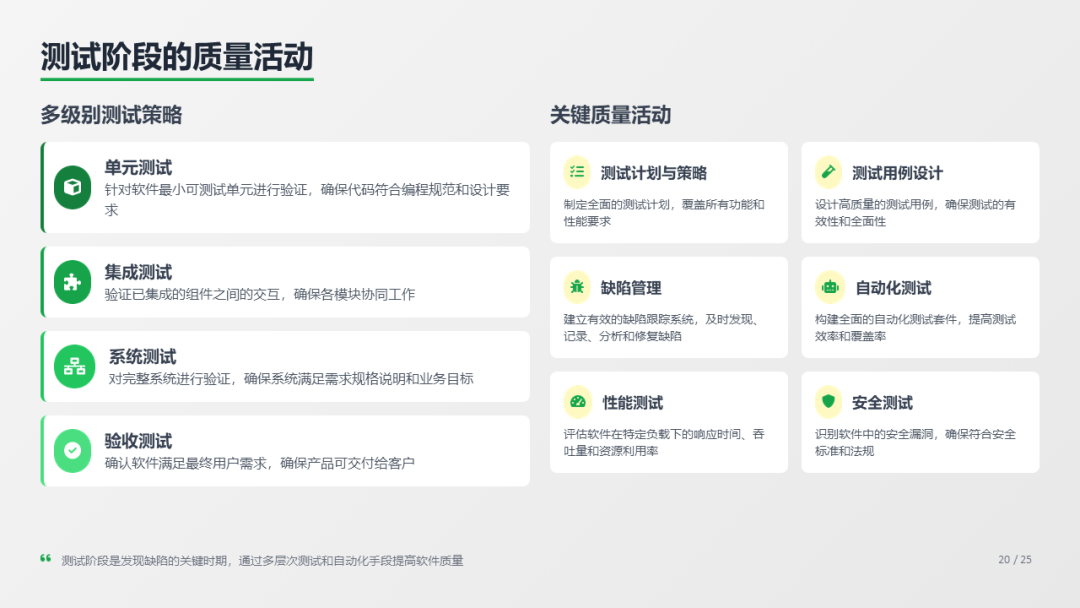
Task: Select the network diagram icon for 系统测试
Action: [75, 366]
